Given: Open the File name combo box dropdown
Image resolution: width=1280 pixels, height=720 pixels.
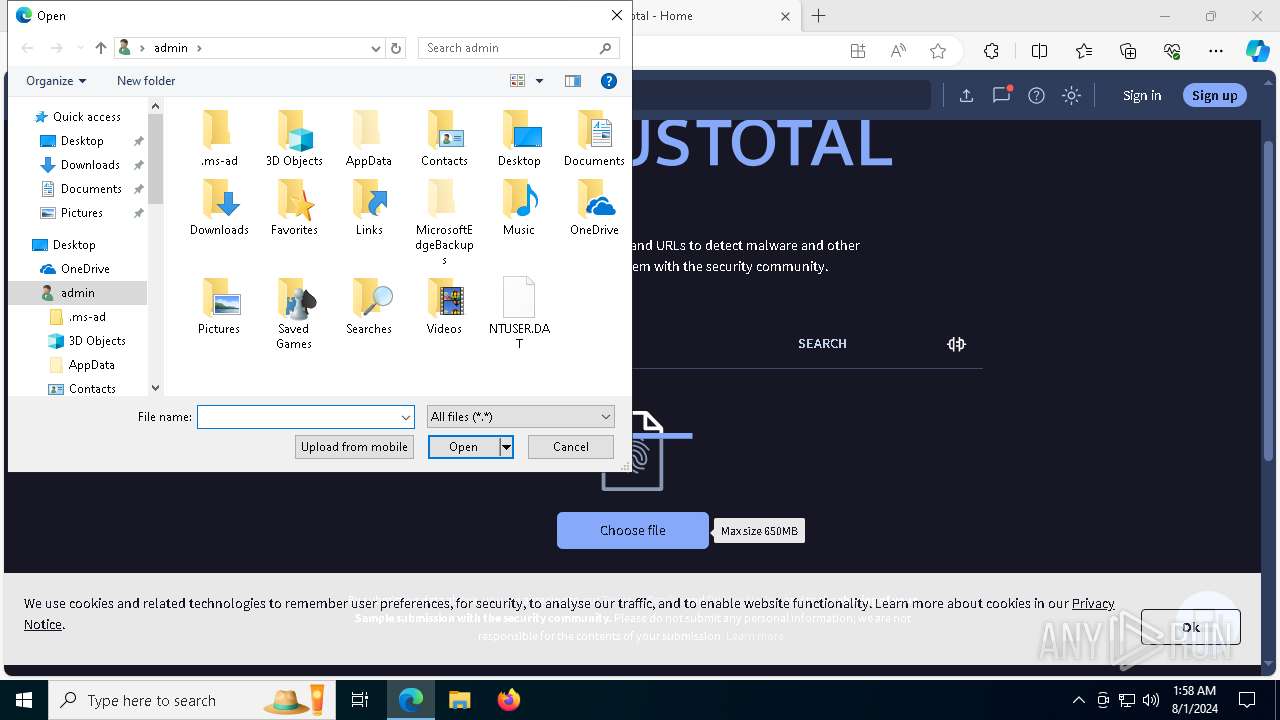Looking at the screenshot, I should click(x=406, y=417).
